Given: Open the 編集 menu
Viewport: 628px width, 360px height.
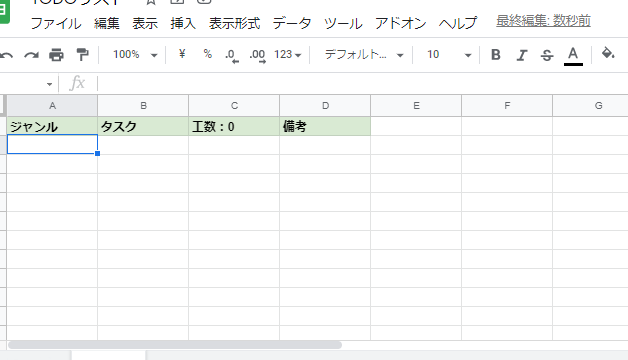Looking at the screenshot, I should coord(107,23).
